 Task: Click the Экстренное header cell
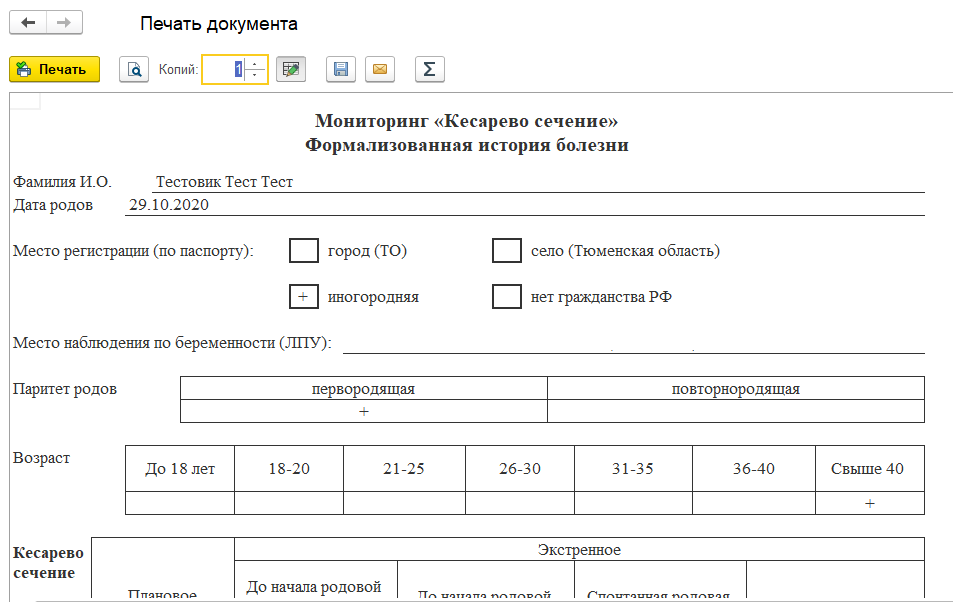coord(579,550)
